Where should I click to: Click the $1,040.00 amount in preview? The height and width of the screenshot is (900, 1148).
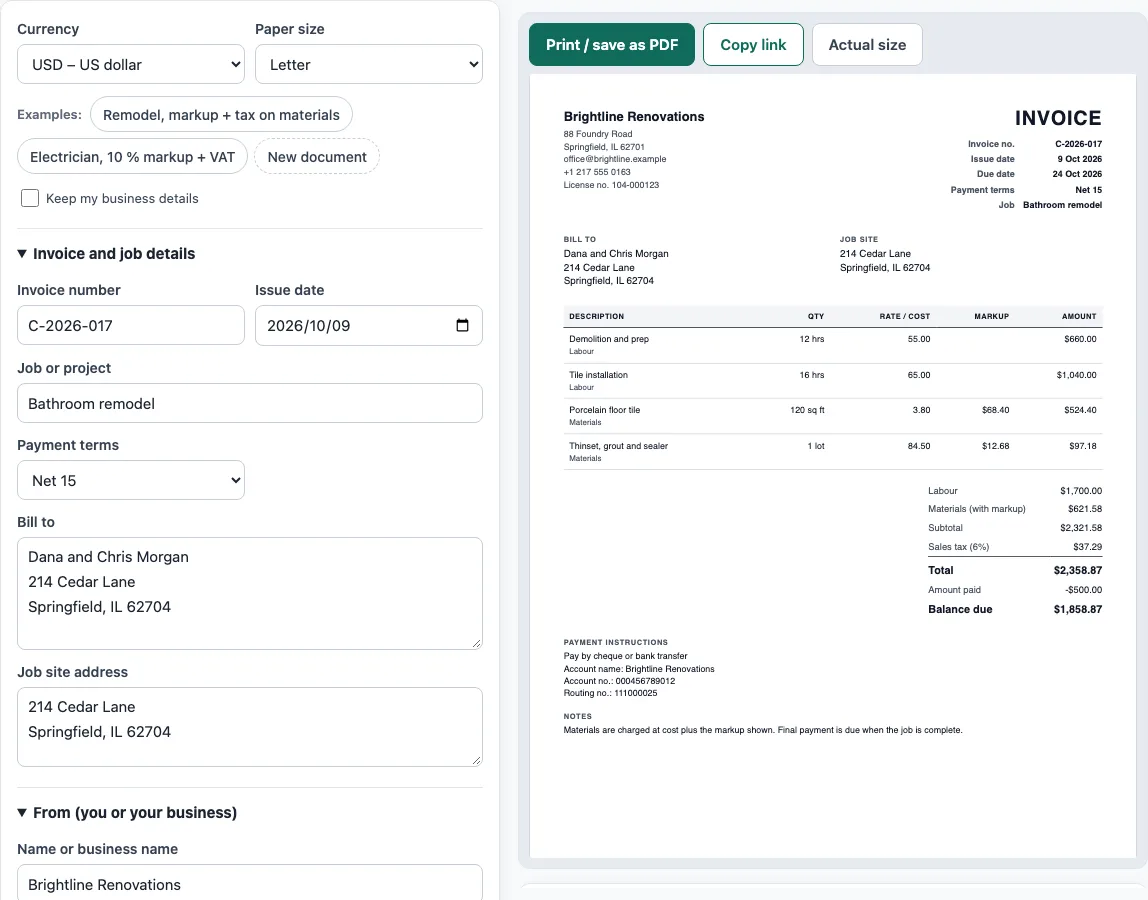[x=1076, y=375]
